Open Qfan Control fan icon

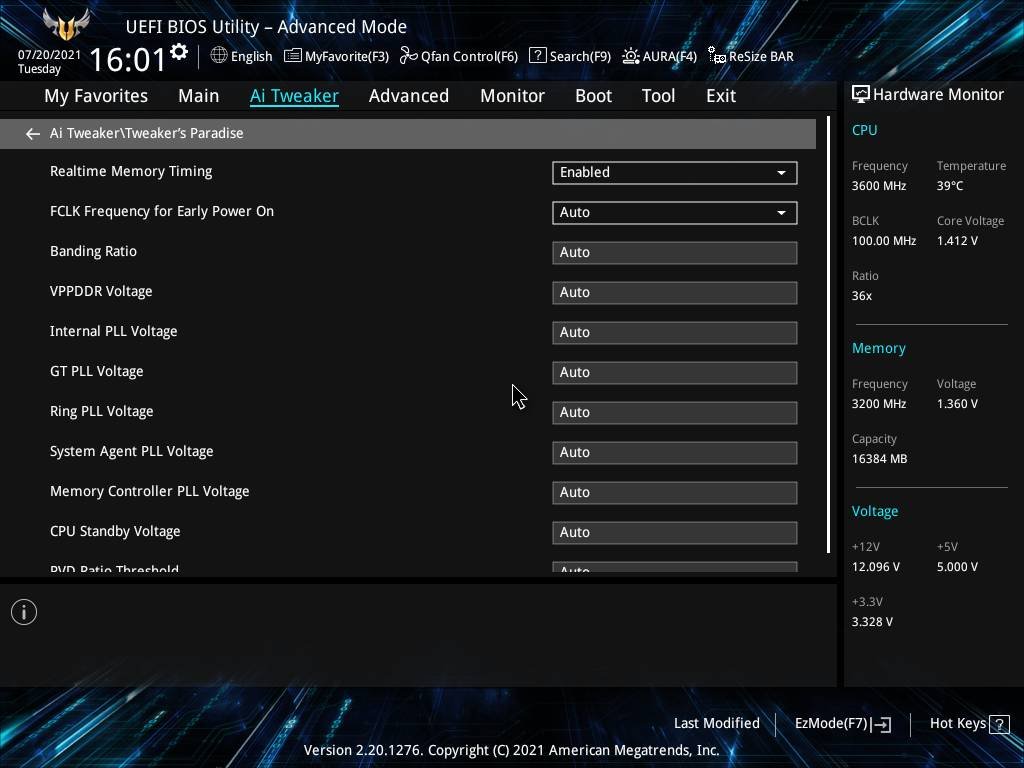point(408,56)
